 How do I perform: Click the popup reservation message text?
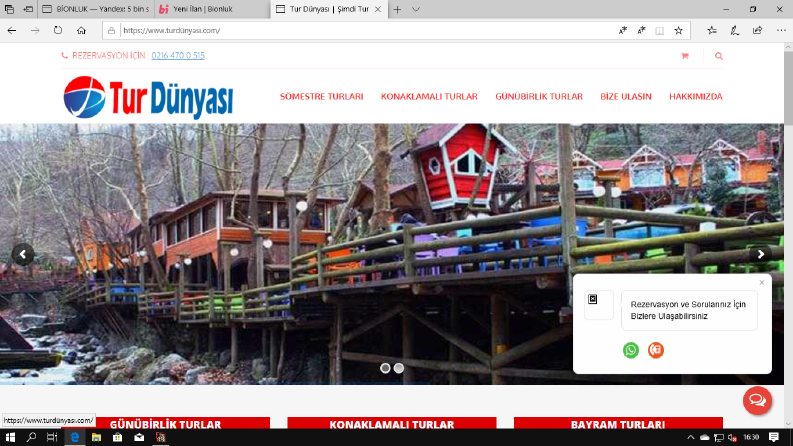(x=688, y=310)
